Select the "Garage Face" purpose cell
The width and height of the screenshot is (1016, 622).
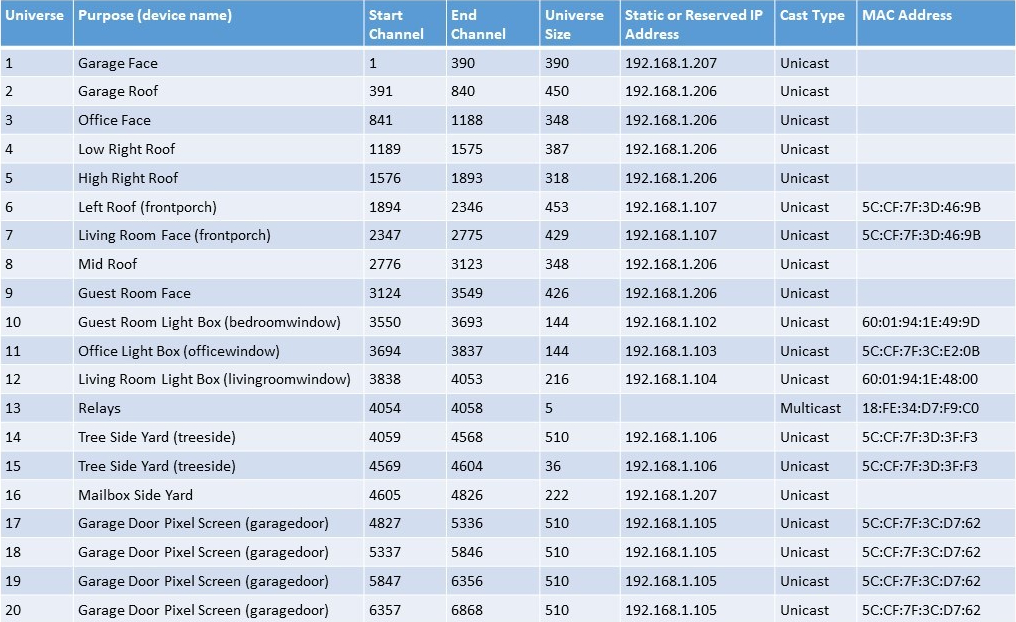point(118,63)
